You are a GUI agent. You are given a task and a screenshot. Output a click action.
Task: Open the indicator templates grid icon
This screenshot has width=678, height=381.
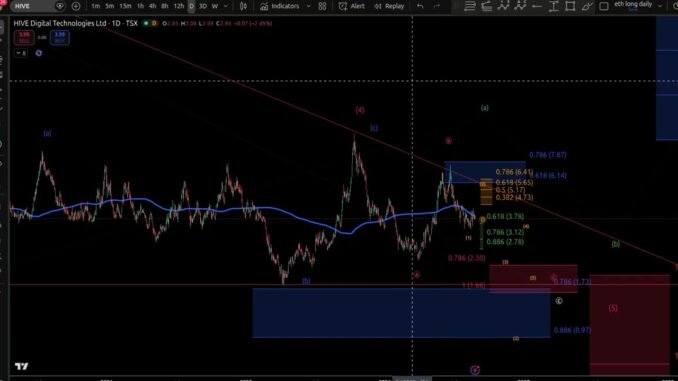(322, 6)
